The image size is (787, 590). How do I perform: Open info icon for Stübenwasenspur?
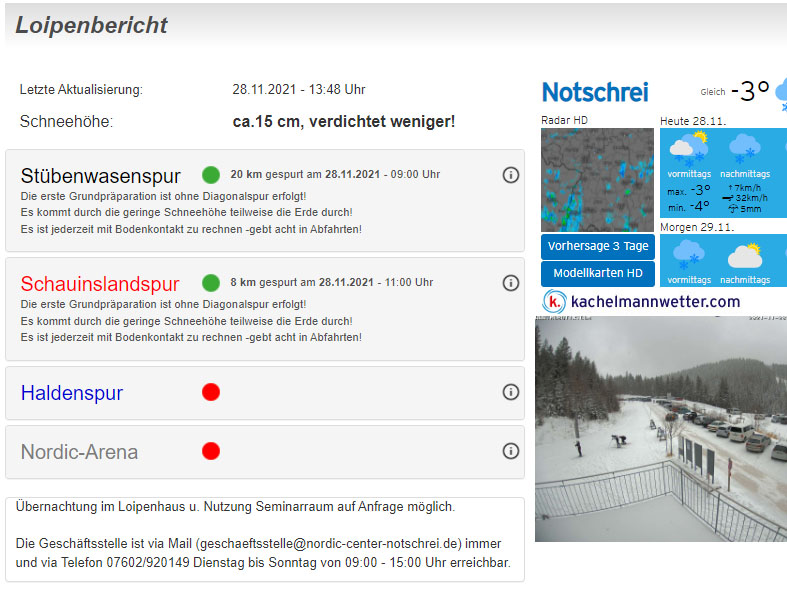click(x=510, y=175)
